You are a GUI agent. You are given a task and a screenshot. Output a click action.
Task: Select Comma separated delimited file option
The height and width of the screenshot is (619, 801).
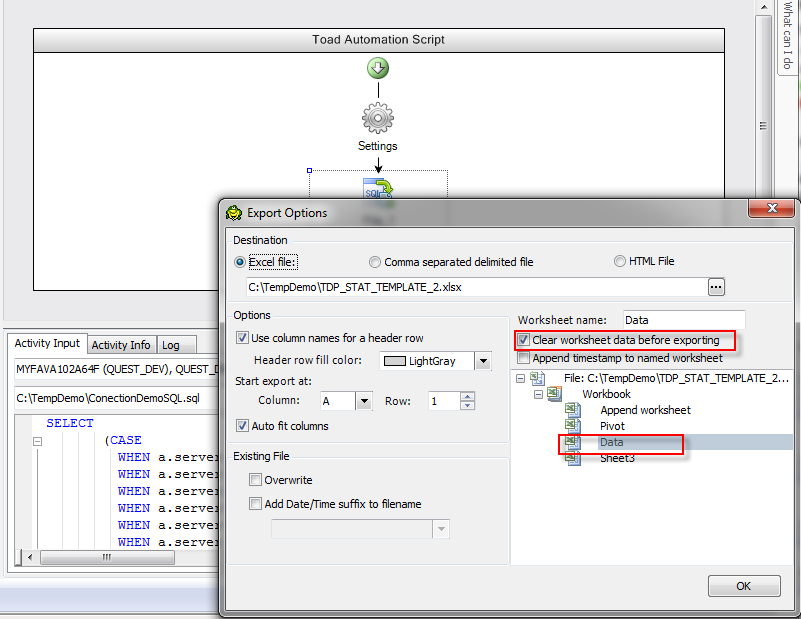click(375, 262)
